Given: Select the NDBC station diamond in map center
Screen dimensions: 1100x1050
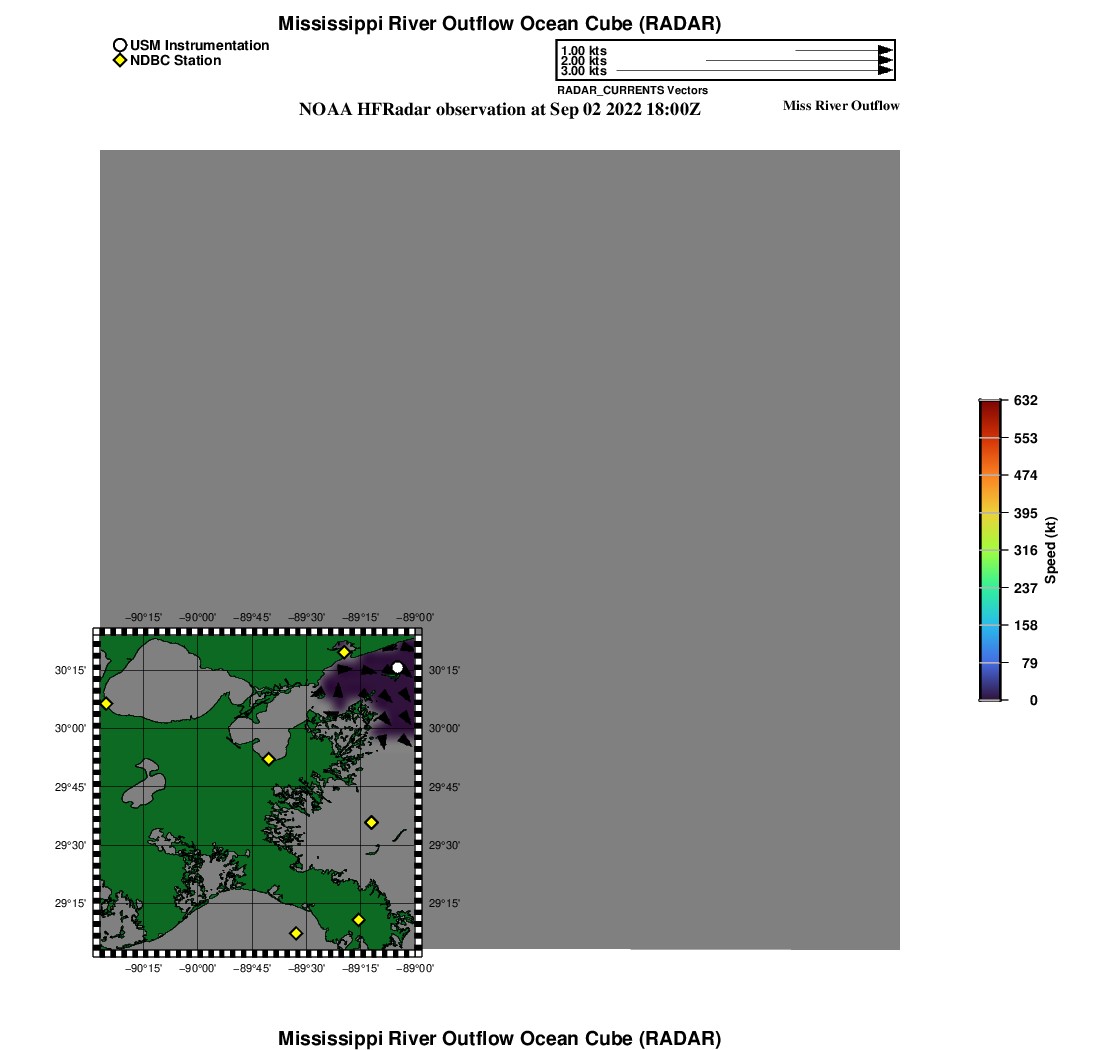Looking at the screenshot, I should click(269, 759).
